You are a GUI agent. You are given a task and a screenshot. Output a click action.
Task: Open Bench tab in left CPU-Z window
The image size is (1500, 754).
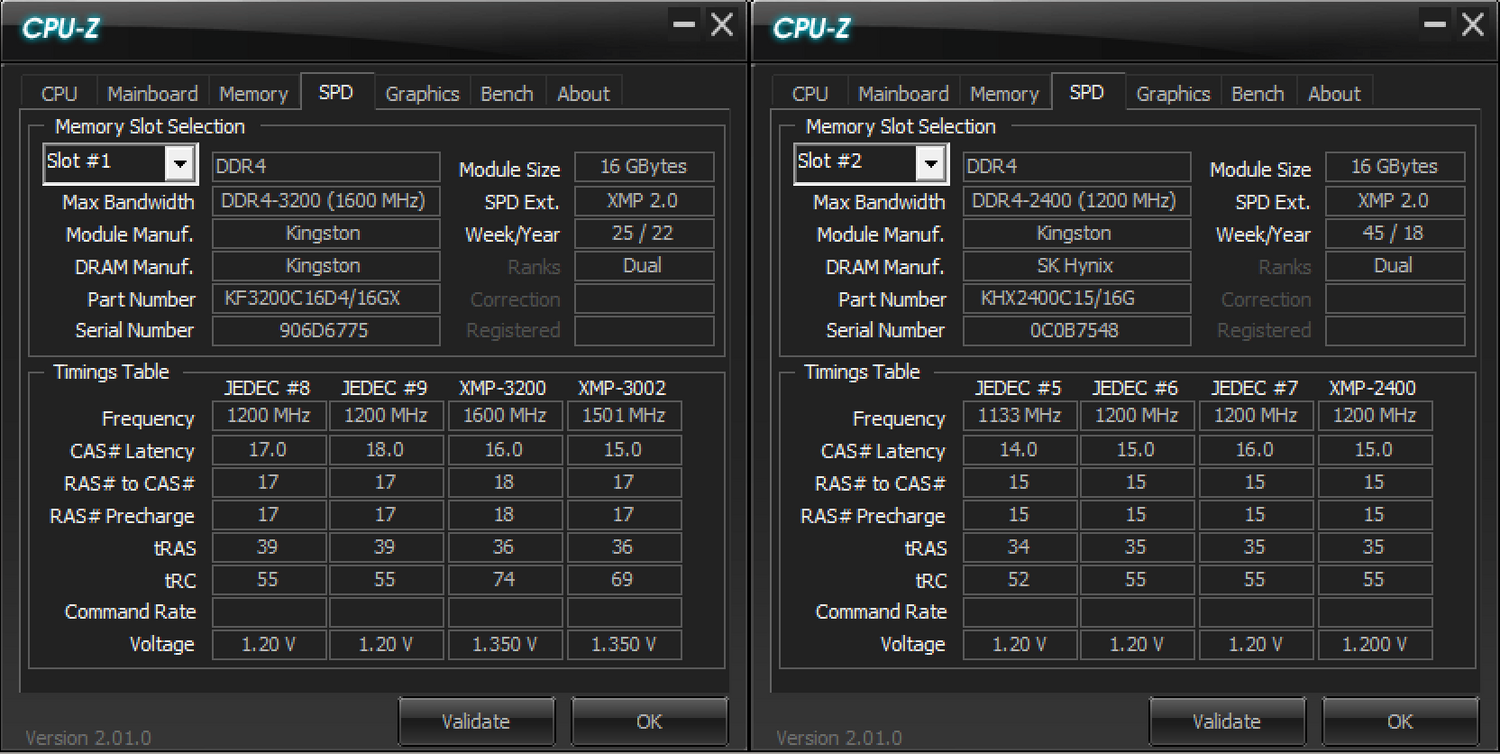click(x=507, y=93)
